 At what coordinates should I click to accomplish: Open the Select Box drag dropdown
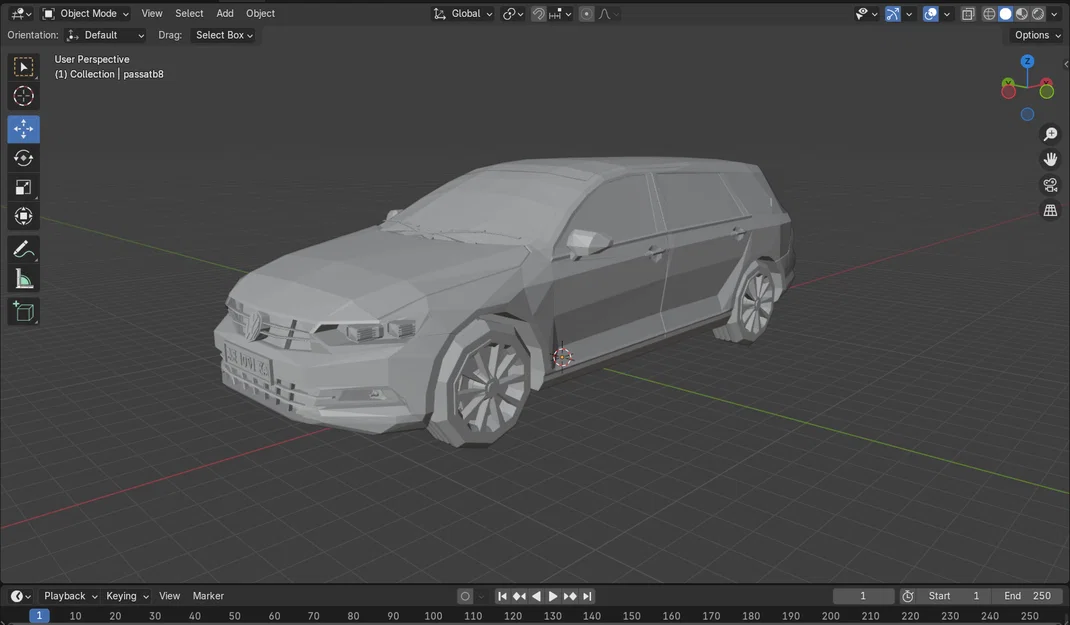point(222,35)
